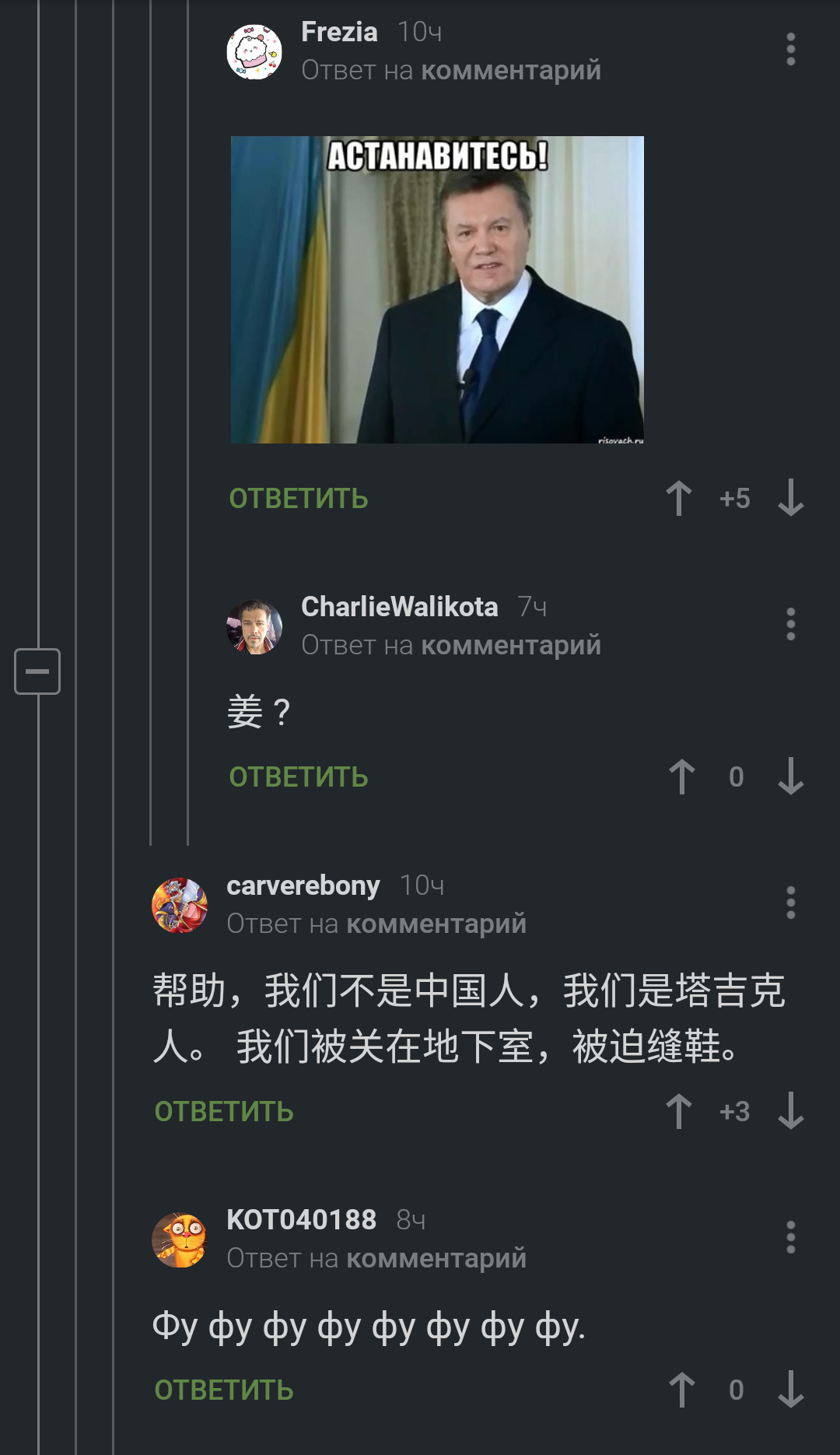Upvote KOT040188's comment

[x=682, y=1390]
